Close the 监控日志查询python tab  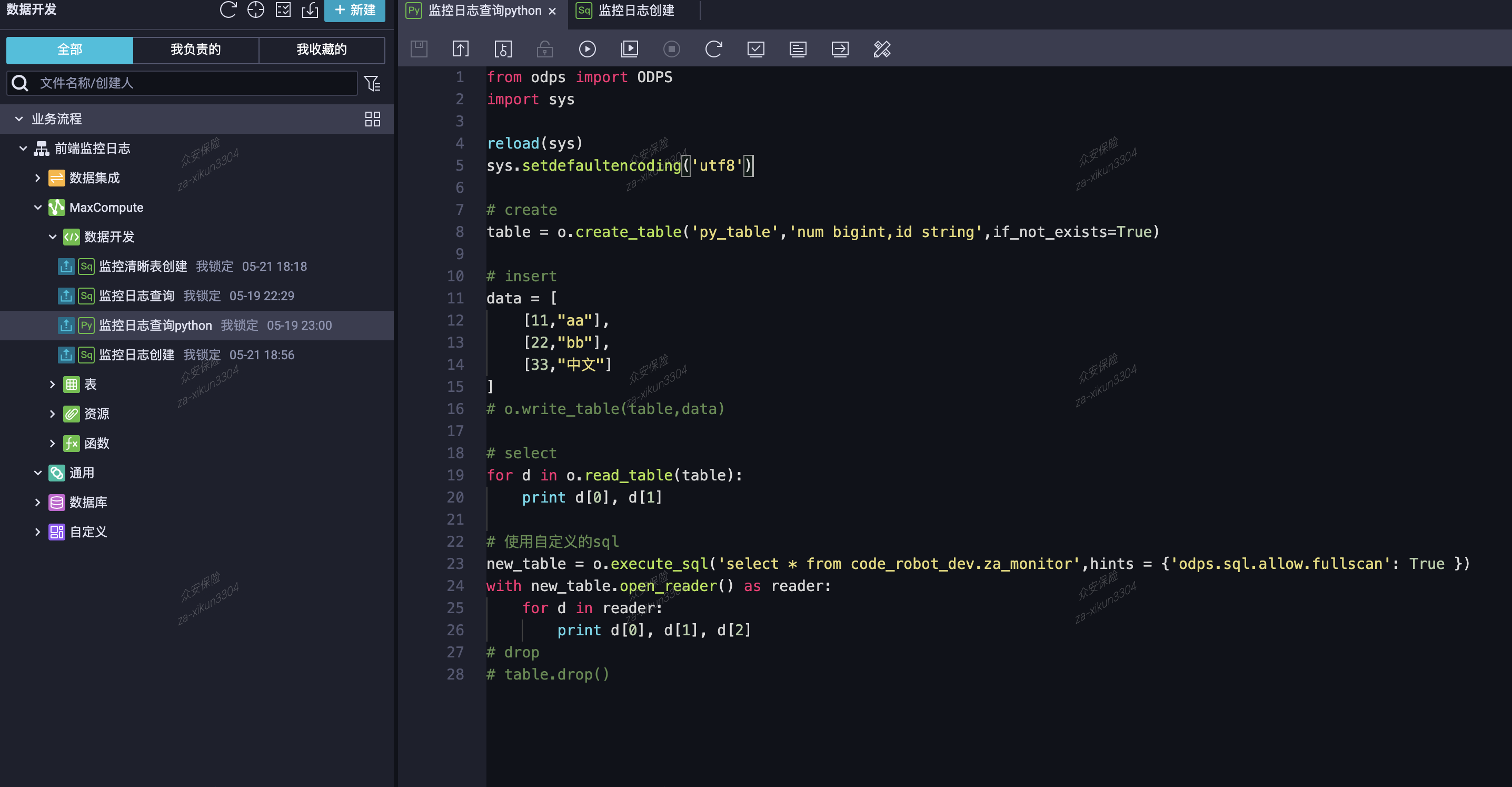(552, 11)
